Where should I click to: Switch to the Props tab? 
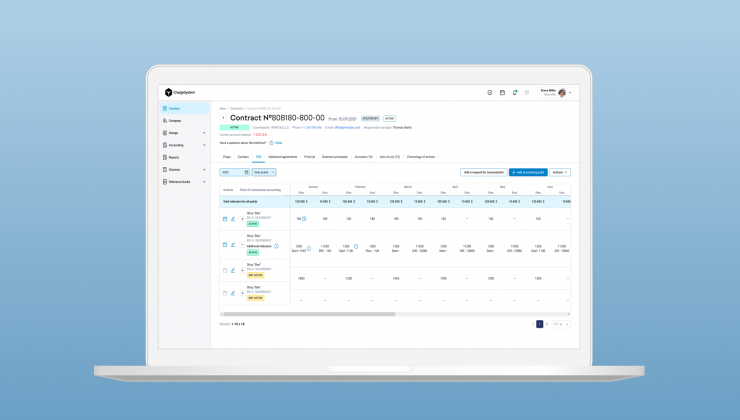click(227, 157)
